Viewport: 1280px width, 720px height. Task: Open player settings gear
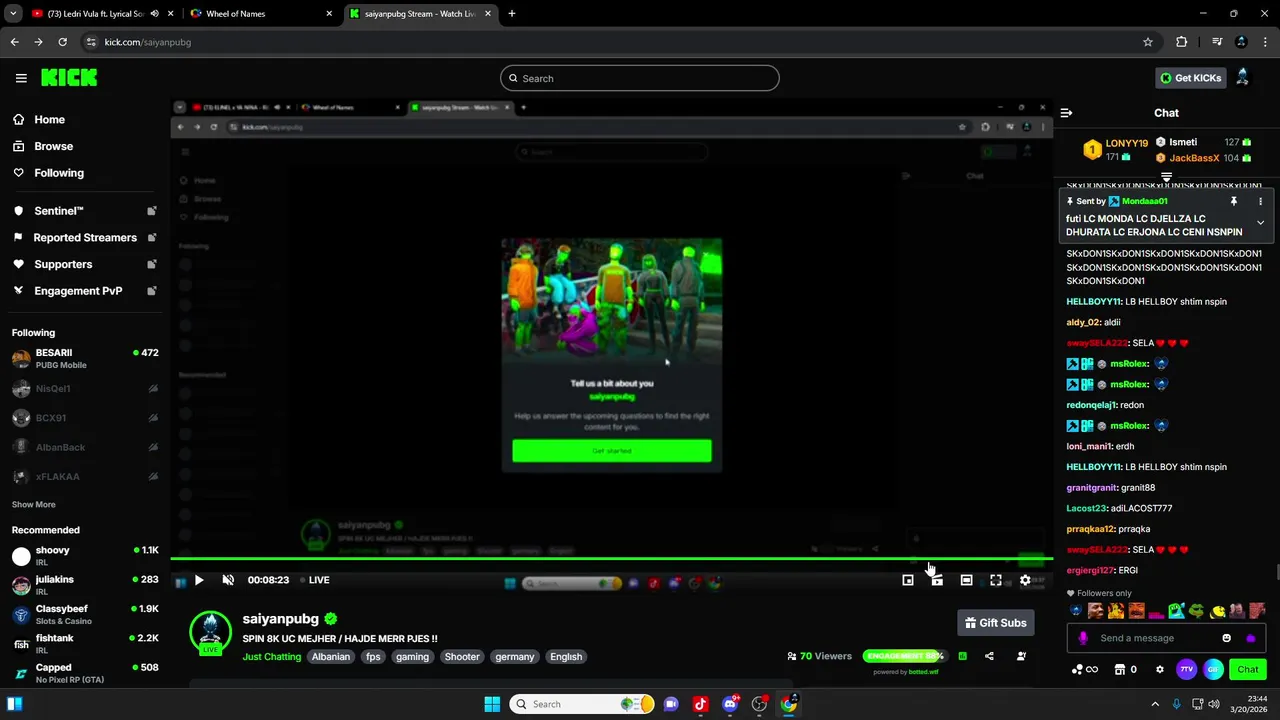1025,580
